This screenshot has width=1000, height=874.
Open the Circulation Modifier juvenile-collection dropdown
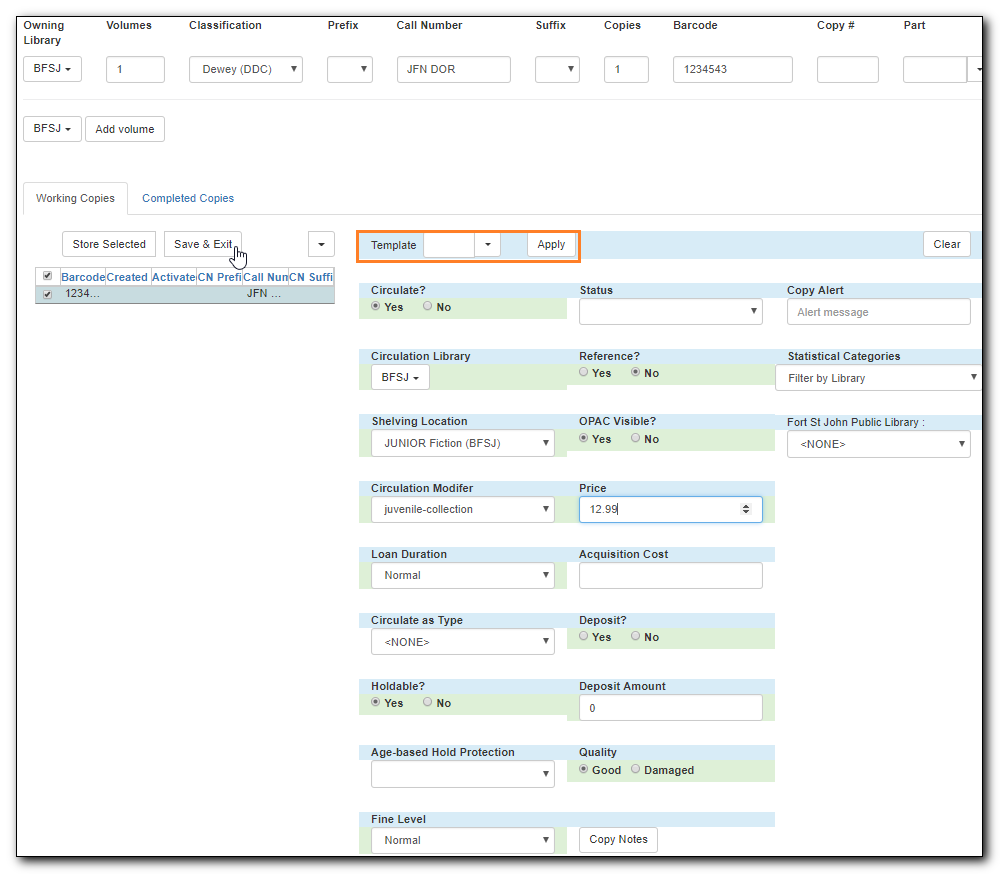[463, 509]
